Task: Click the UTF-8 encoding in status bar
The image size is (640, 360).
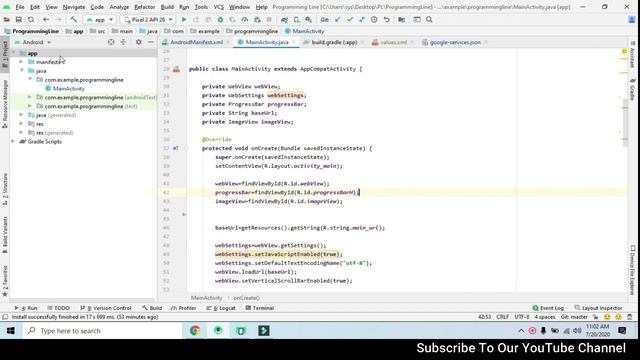Action: (522, 317)
